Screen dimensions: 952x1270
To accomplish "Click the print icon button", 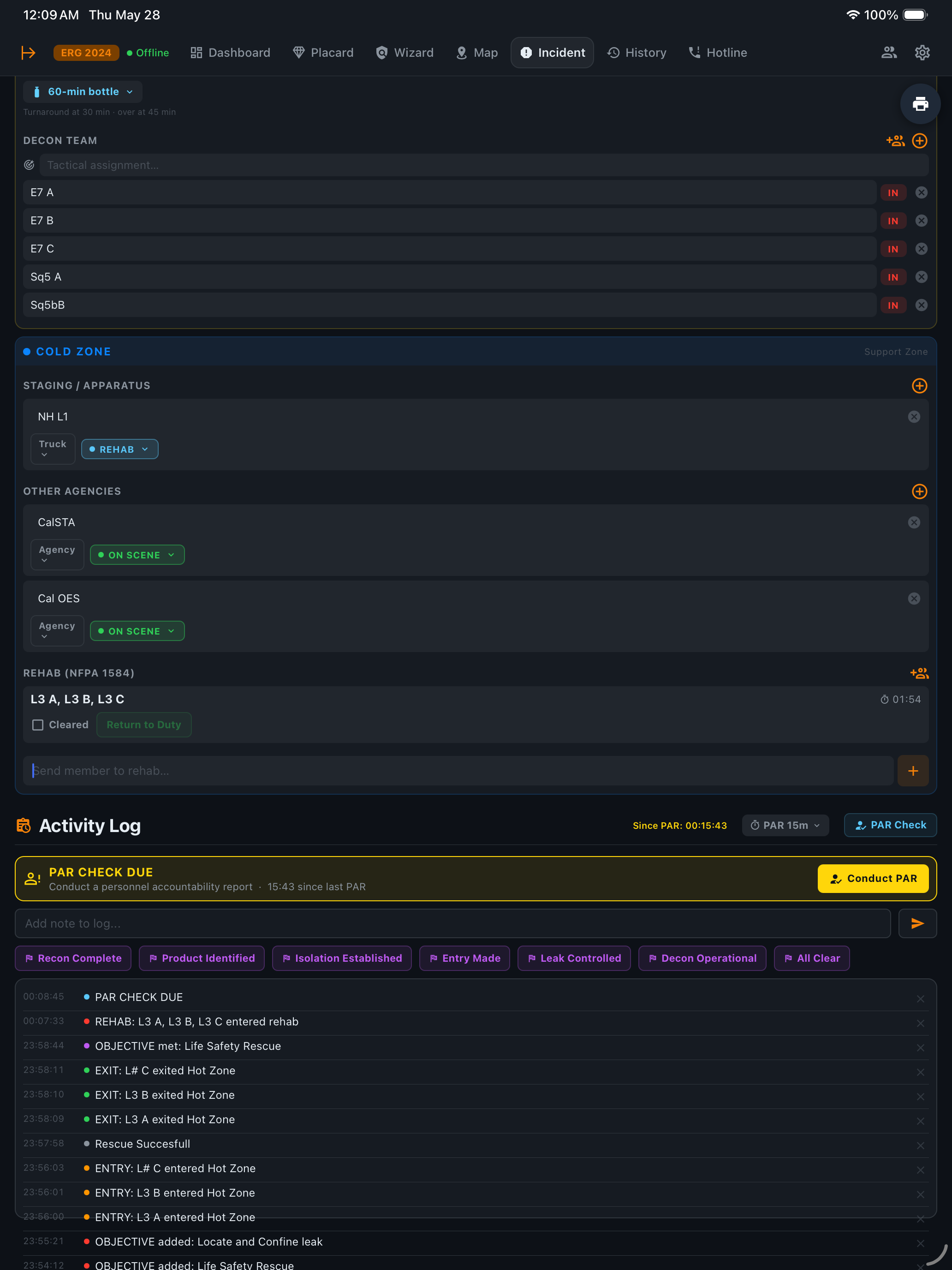I will [x=920, y=104].
